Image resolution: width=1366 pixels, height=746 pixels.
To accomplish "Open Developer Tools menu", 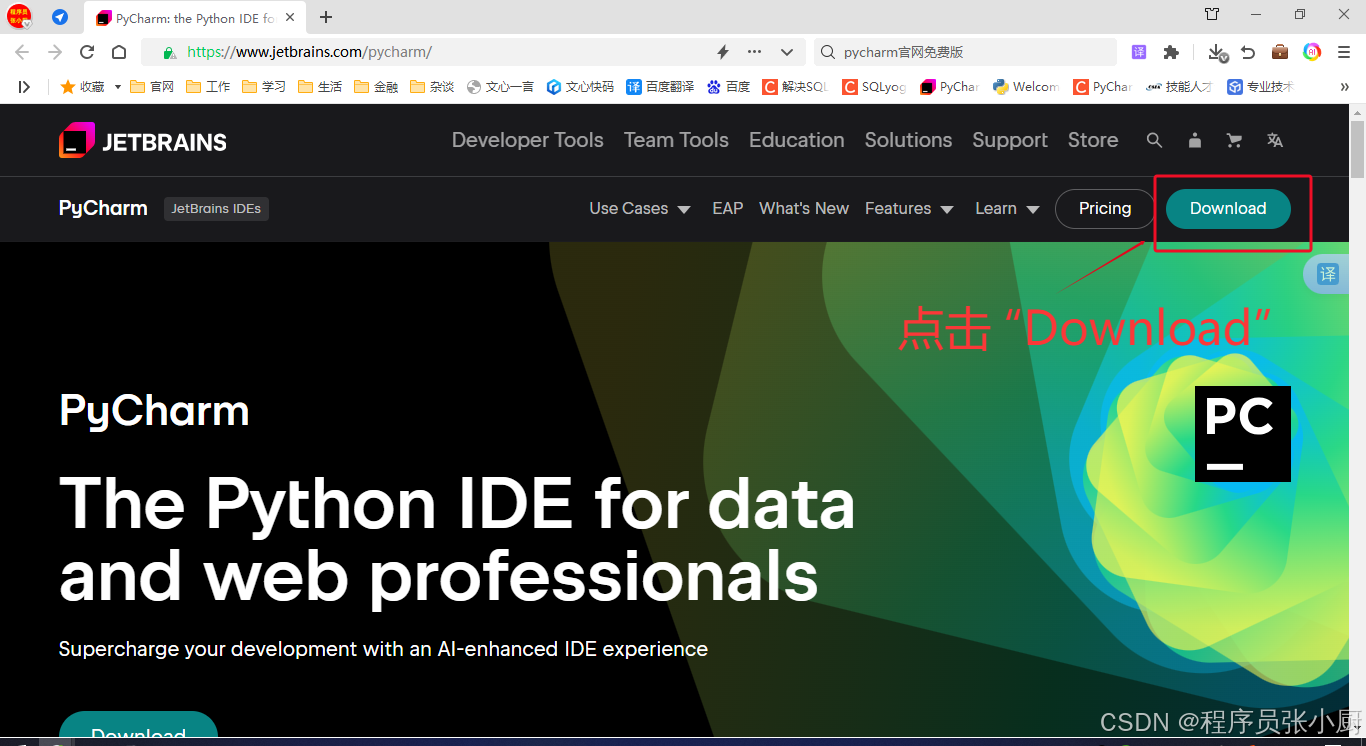I will pos(528,141).
